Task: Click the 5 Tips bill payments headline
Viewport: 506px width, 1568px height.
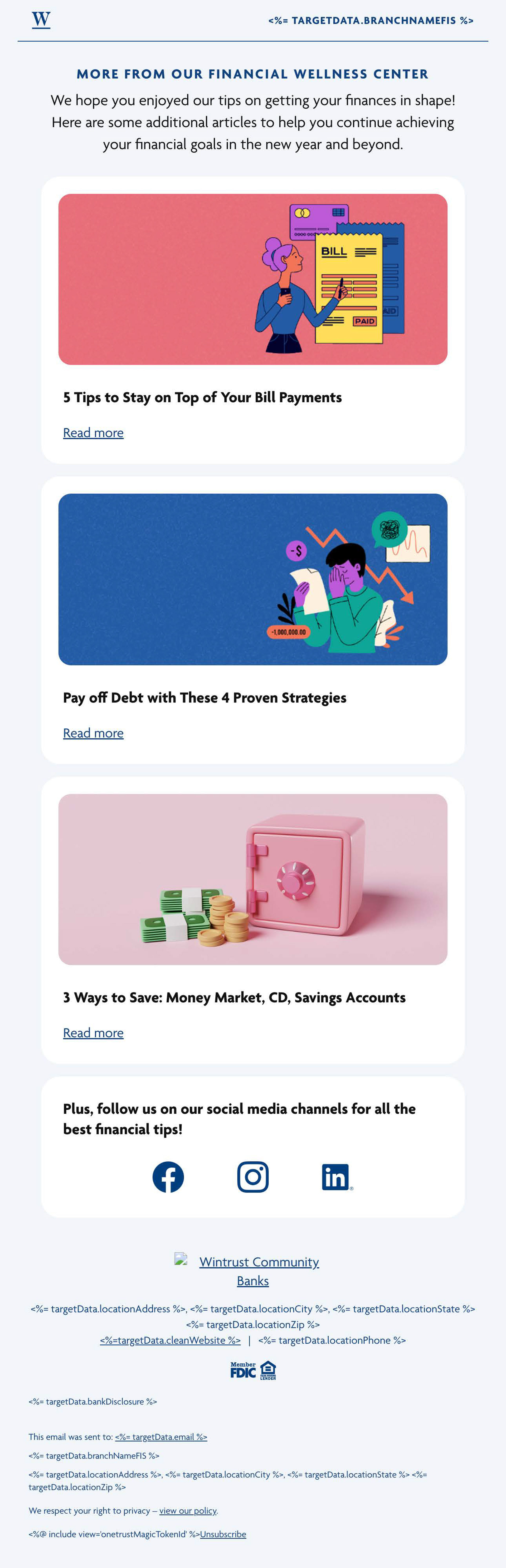Action: click(x=202, y=397)
